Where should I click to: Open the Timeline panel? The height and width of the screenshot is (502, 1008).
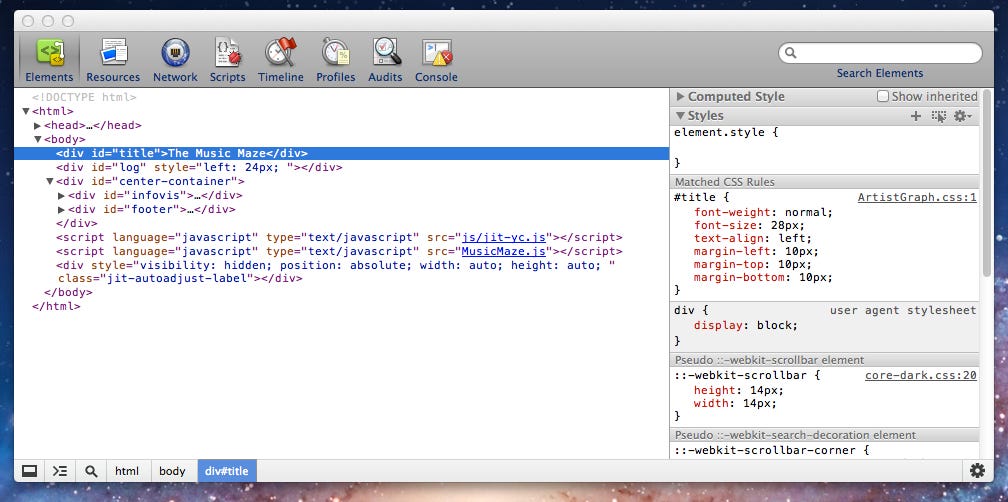[281, 60]
